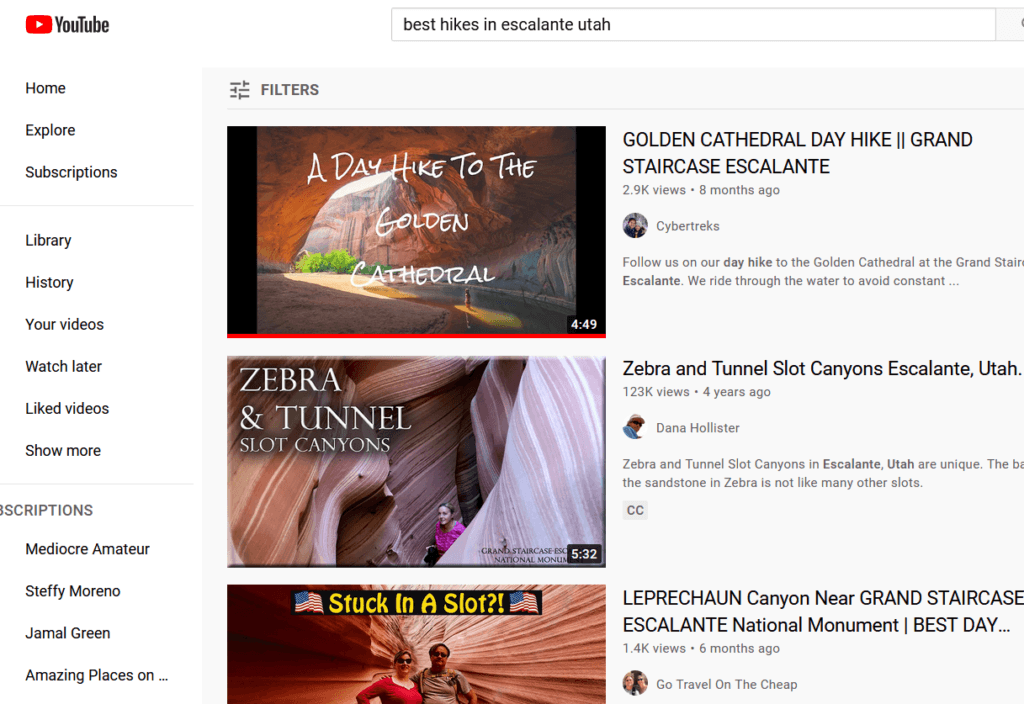
Task: Click the Dana Hollister channel avatar
Action: (635, 428)
